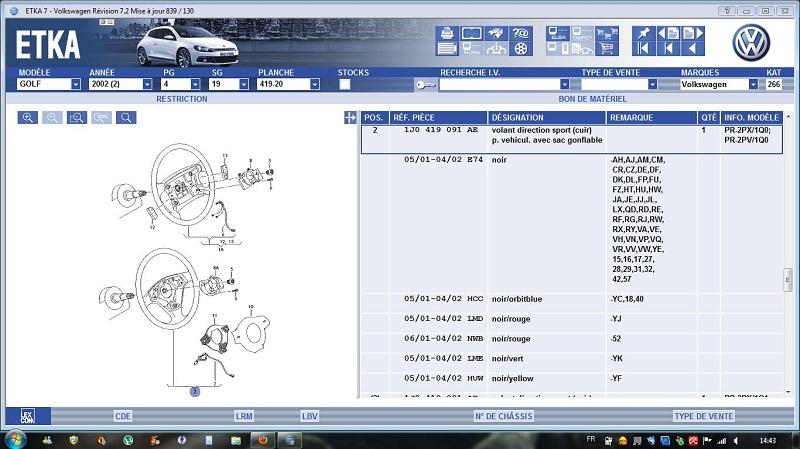Open the PLANCHE dropdown showing 419-20
Image resolution: width=800 pixels, height=449 pixels.
tap(315, 84)
